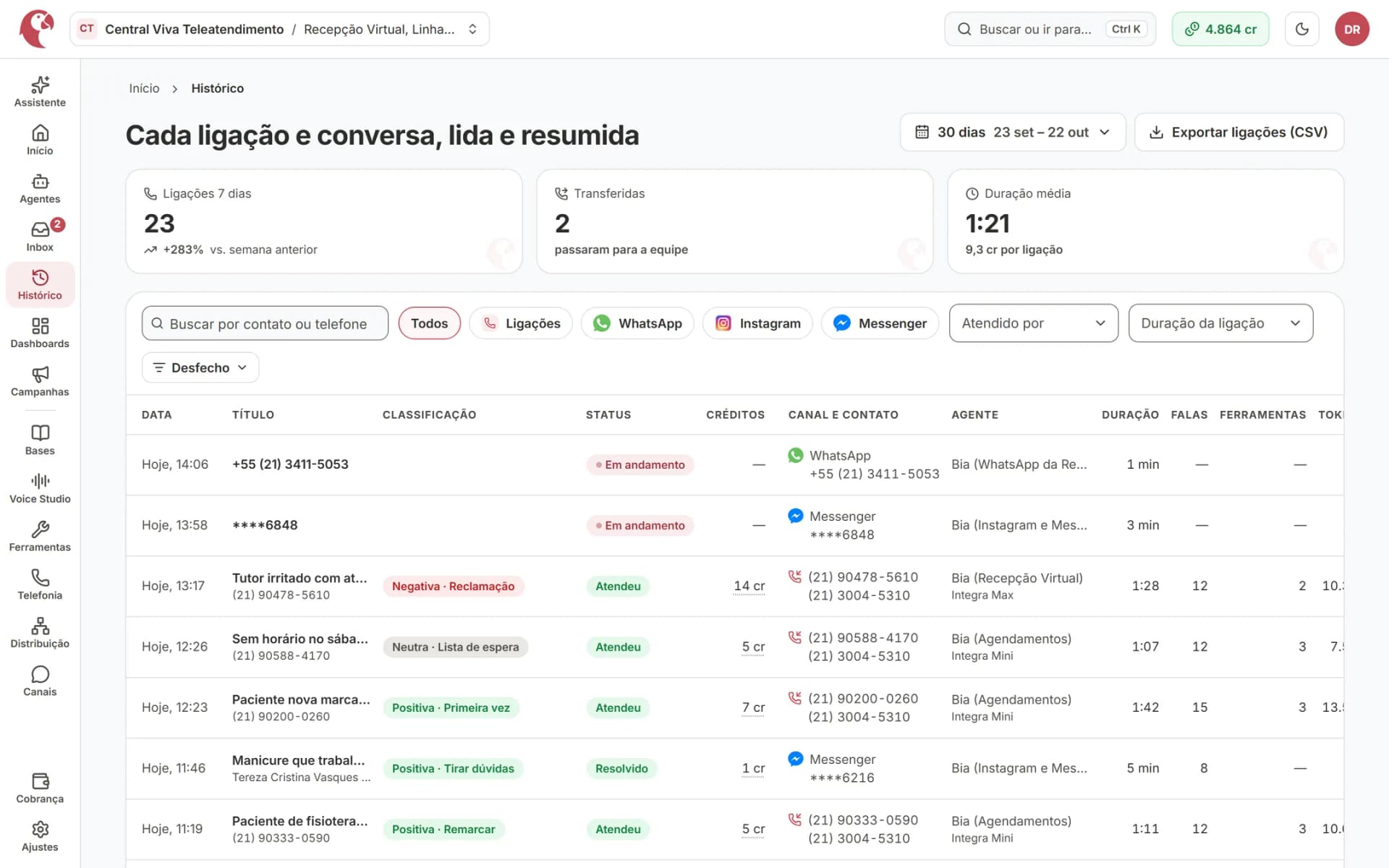Image resolution: width=1389 pixels, height=868 pixels.
Task: Open the Desfecho filter dropdown
Action: [200, 367]
